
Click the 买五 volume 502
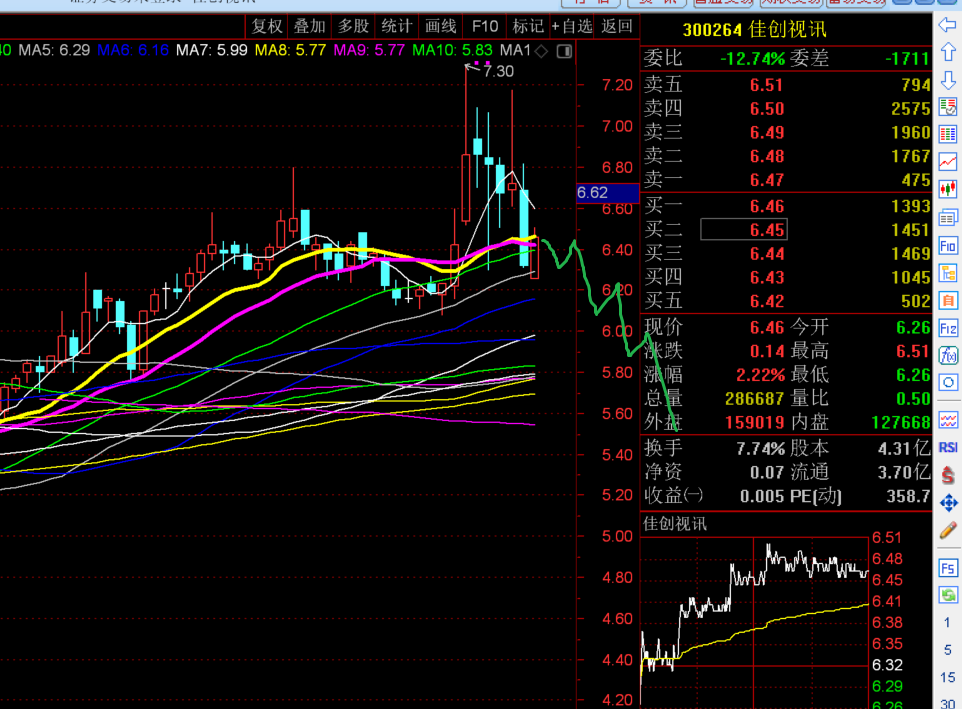coord(916,301)
